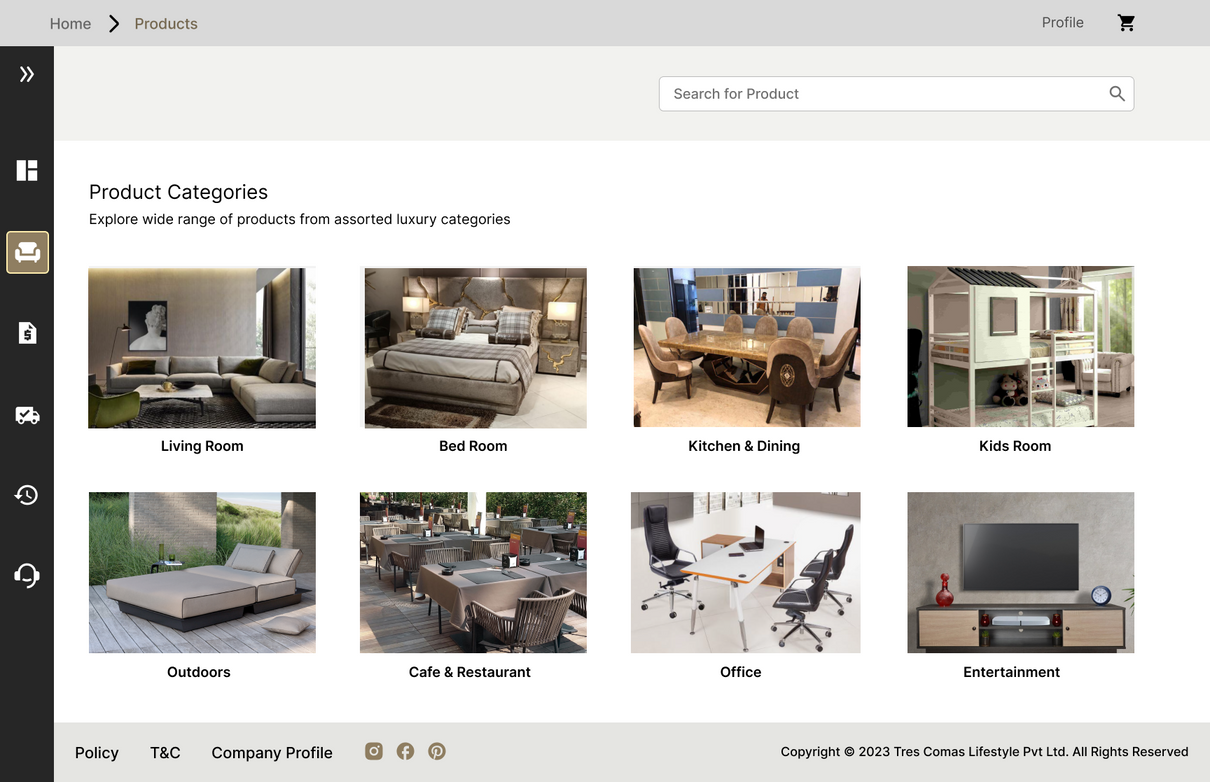1210x782 pixels.
Task: Open the invoice dollar document icon
Action: (x=27, y=333)
